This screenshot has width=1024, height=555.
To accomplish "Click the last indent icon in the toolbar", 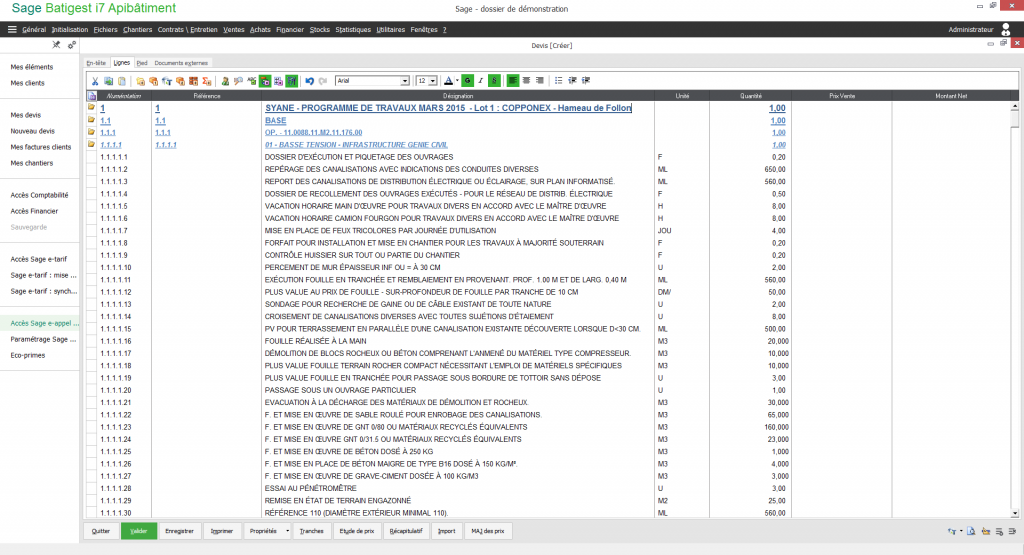I will pos(586,81).
